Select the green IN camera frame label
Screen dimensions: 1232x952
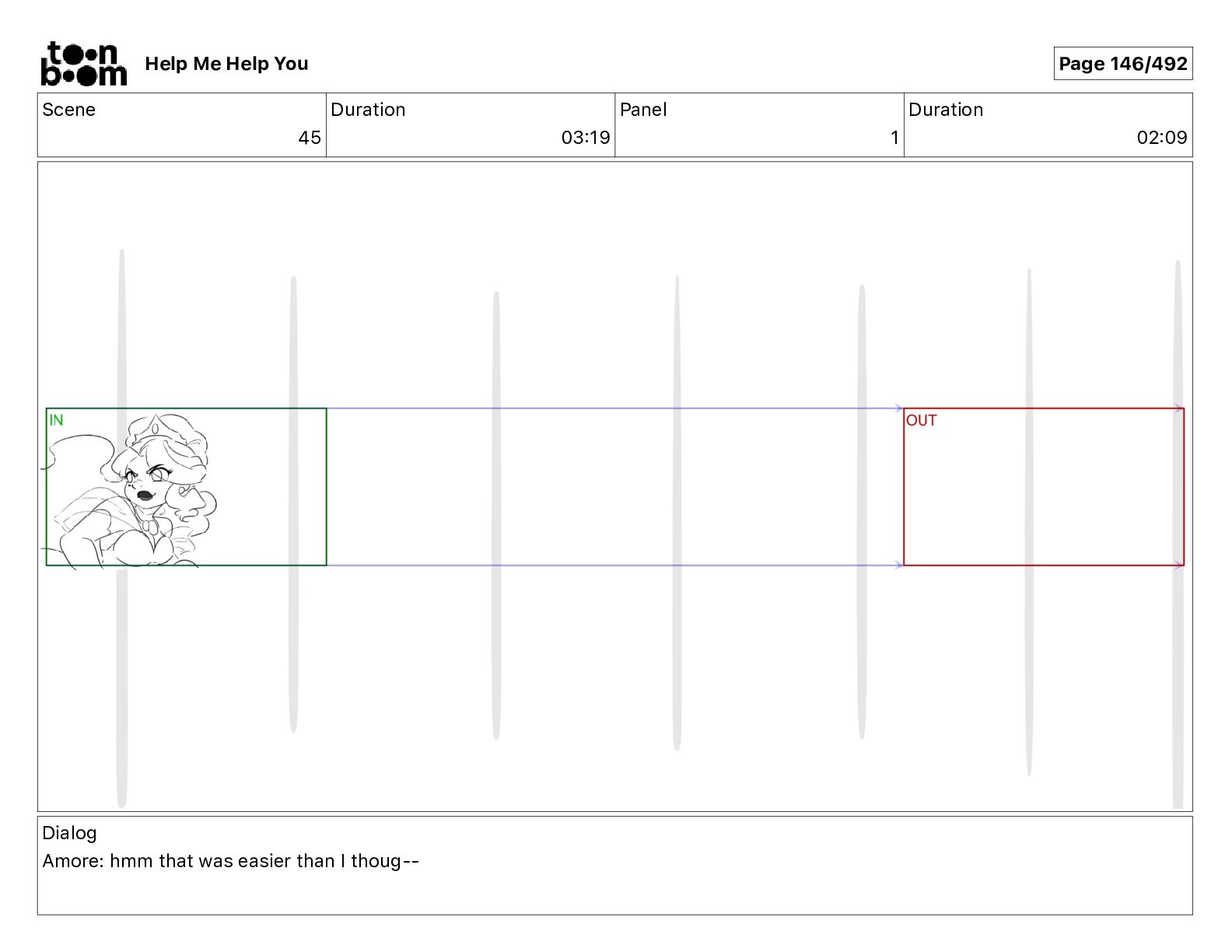point(56,420)
